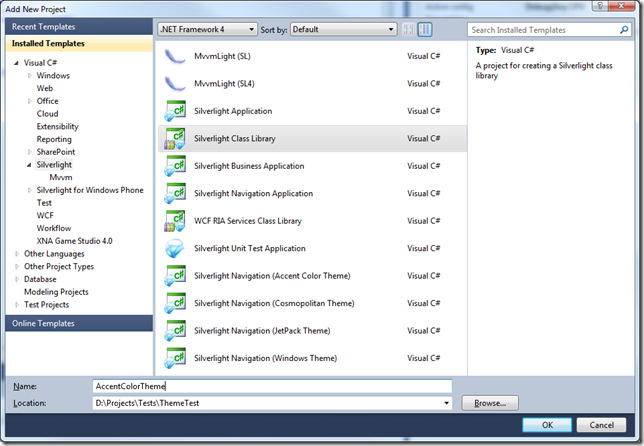This screenshot has width=644, height=446.
Task: Click the MvvmLight (SL) template icon
Action: click(175, 56)
